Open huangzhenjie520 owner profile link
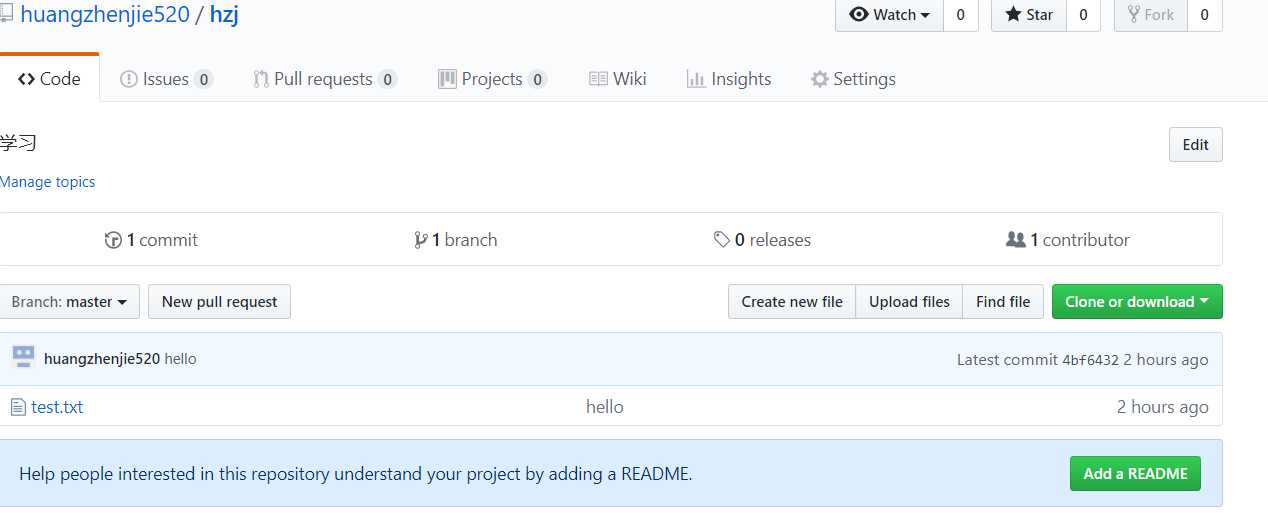1268x513 pixels. tap(105, 15)
